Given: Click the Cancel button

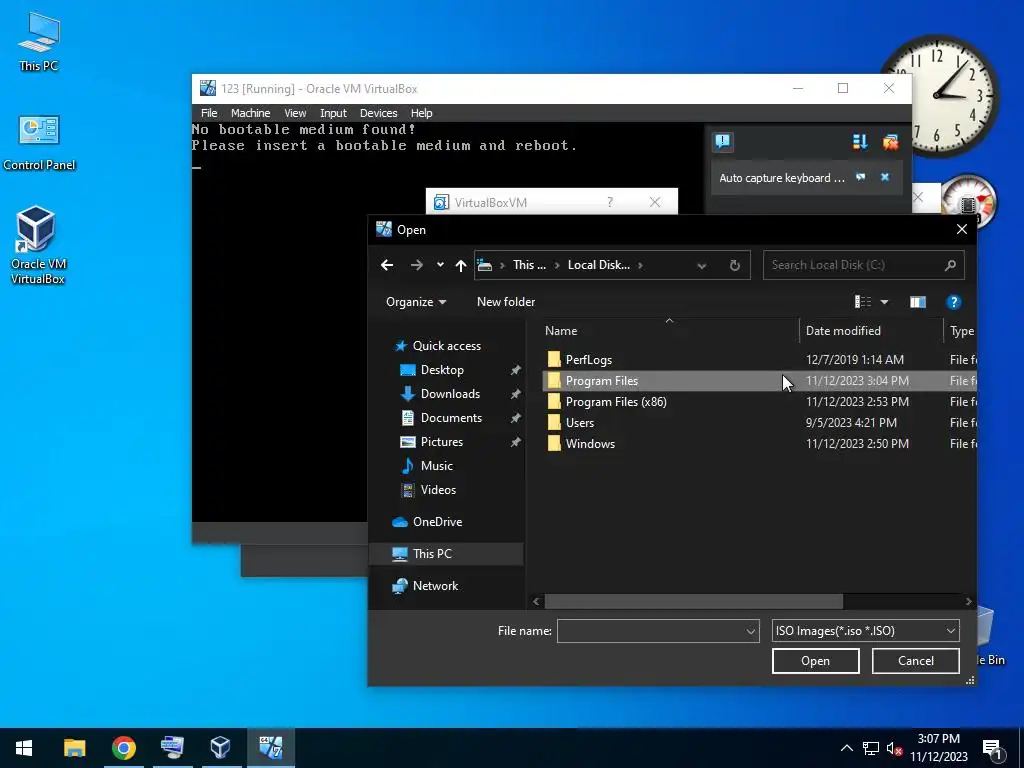Looking at the screenshot, I should click(x=916, y=661).
